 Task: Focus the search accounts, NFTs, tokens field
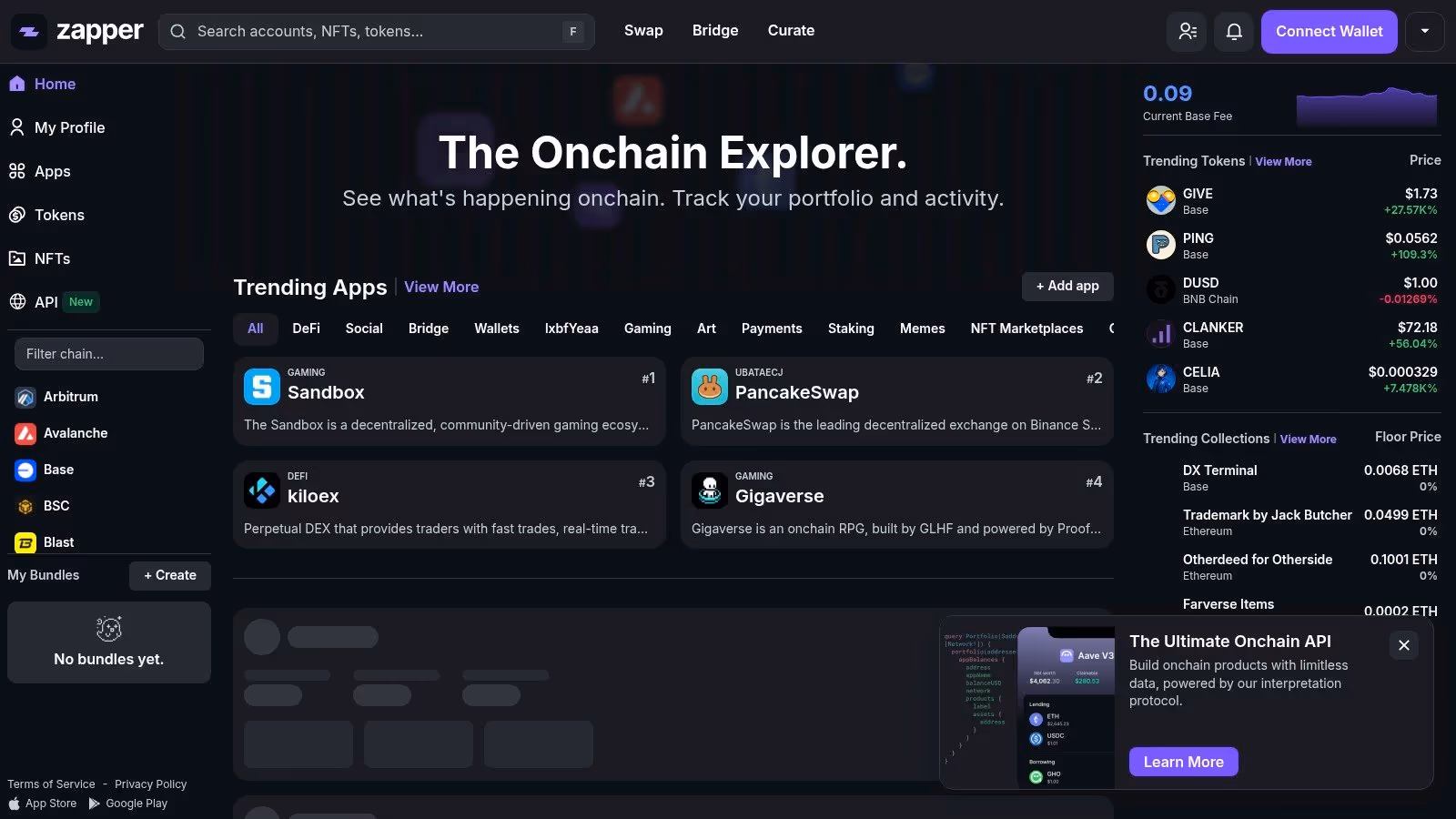point(377,31)
